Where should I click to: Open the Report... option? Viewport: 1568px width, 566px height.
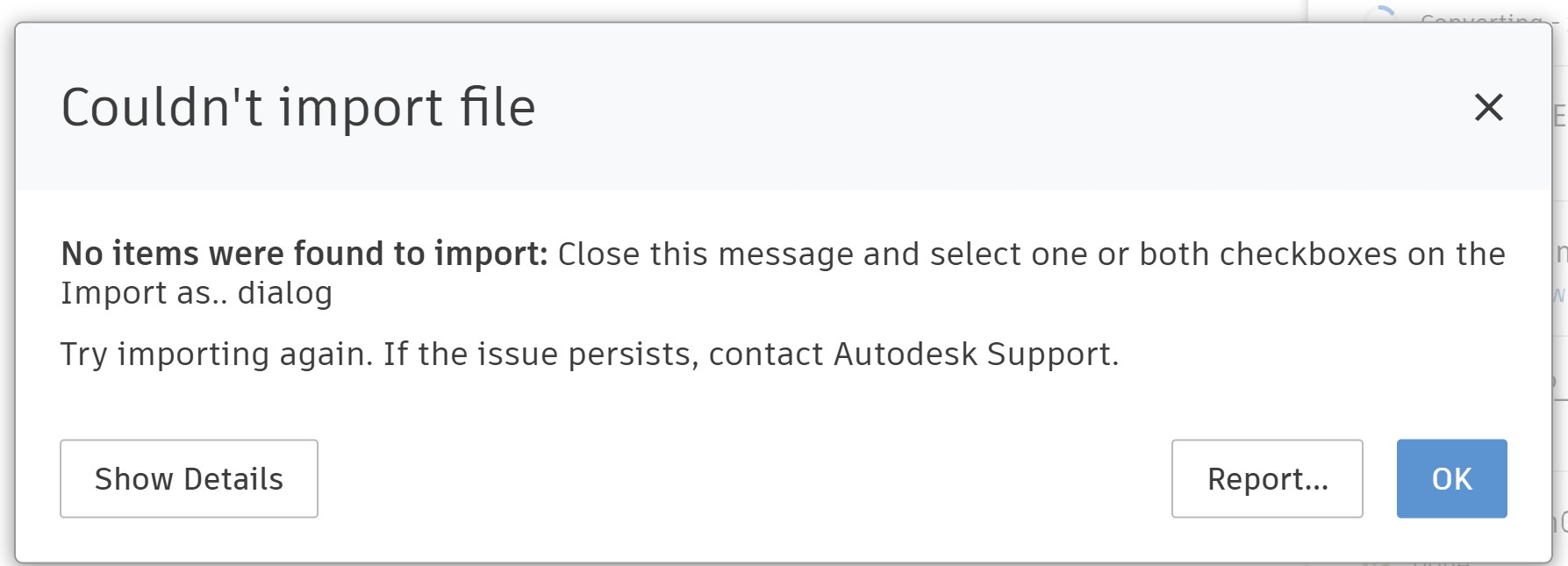click(1266, 479)
